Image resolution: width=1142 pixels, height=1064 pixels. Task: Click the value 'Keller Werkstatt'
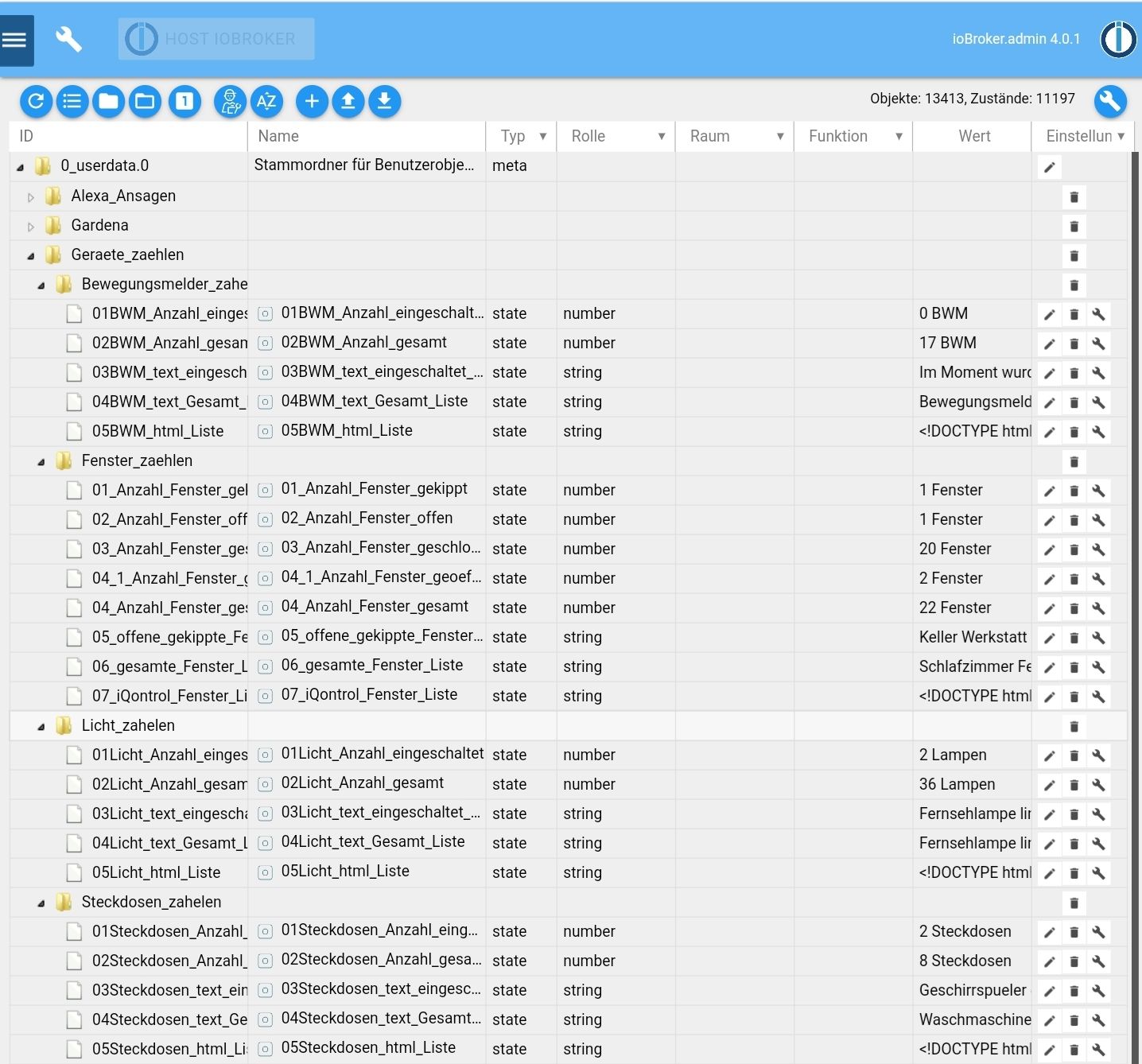[973, 637]
